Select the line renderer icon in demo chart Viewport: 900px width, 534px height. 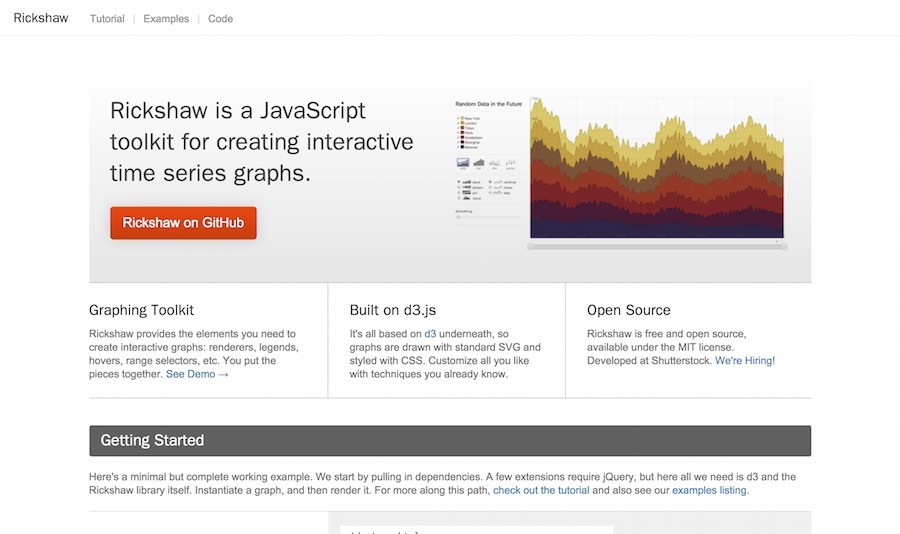pos(495,162)
